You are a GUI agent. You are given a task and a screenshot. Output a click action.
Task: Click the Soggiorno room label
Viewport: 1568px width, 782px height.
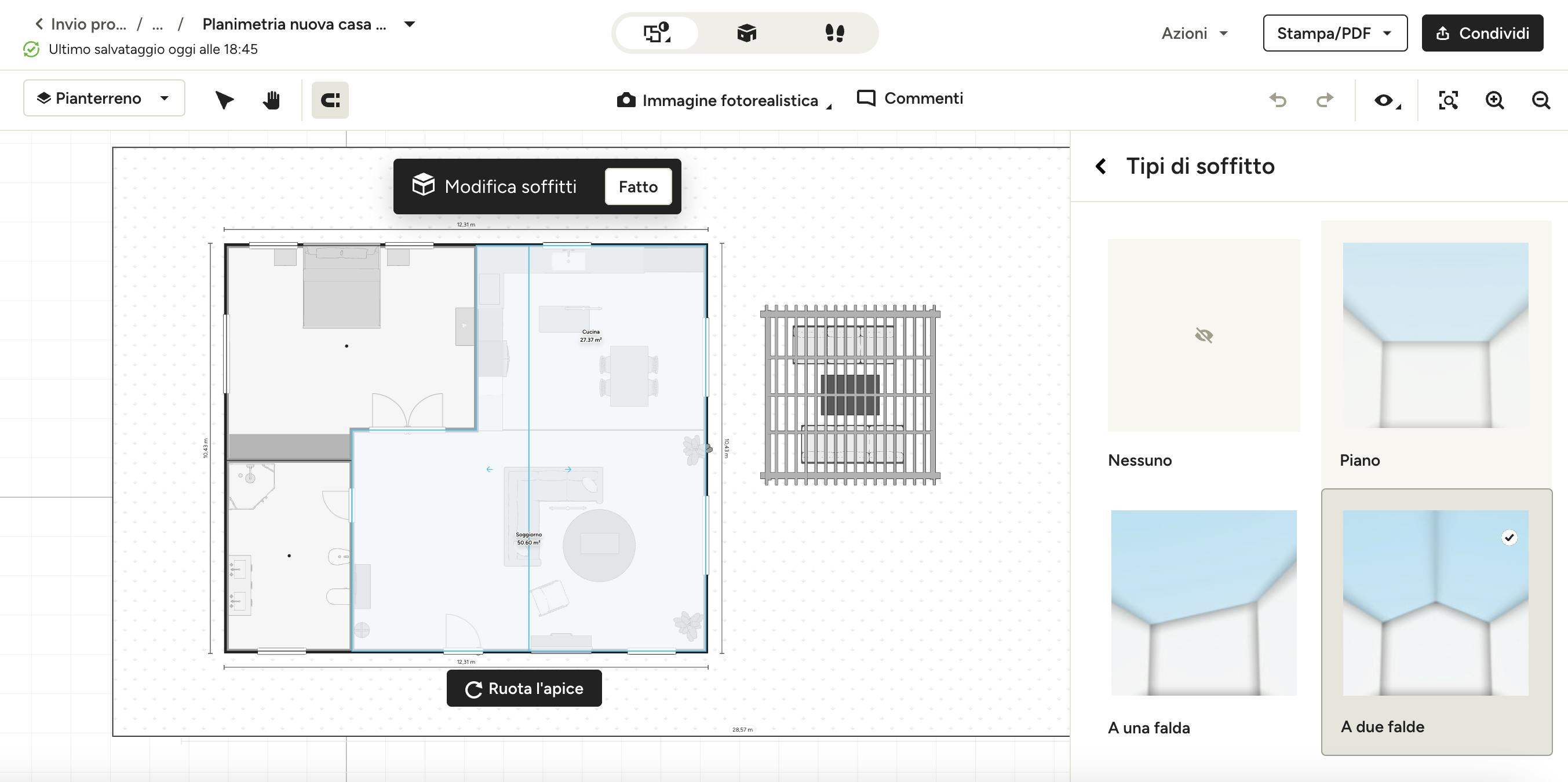[x=528, y=539]
